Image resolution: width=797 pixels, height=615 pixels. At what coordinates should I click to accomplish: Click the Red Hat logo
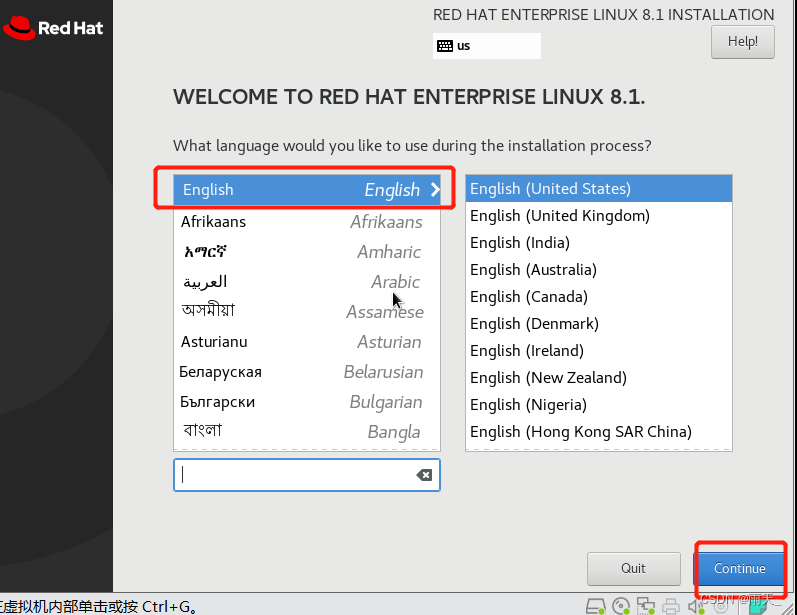tap(53, 27)
